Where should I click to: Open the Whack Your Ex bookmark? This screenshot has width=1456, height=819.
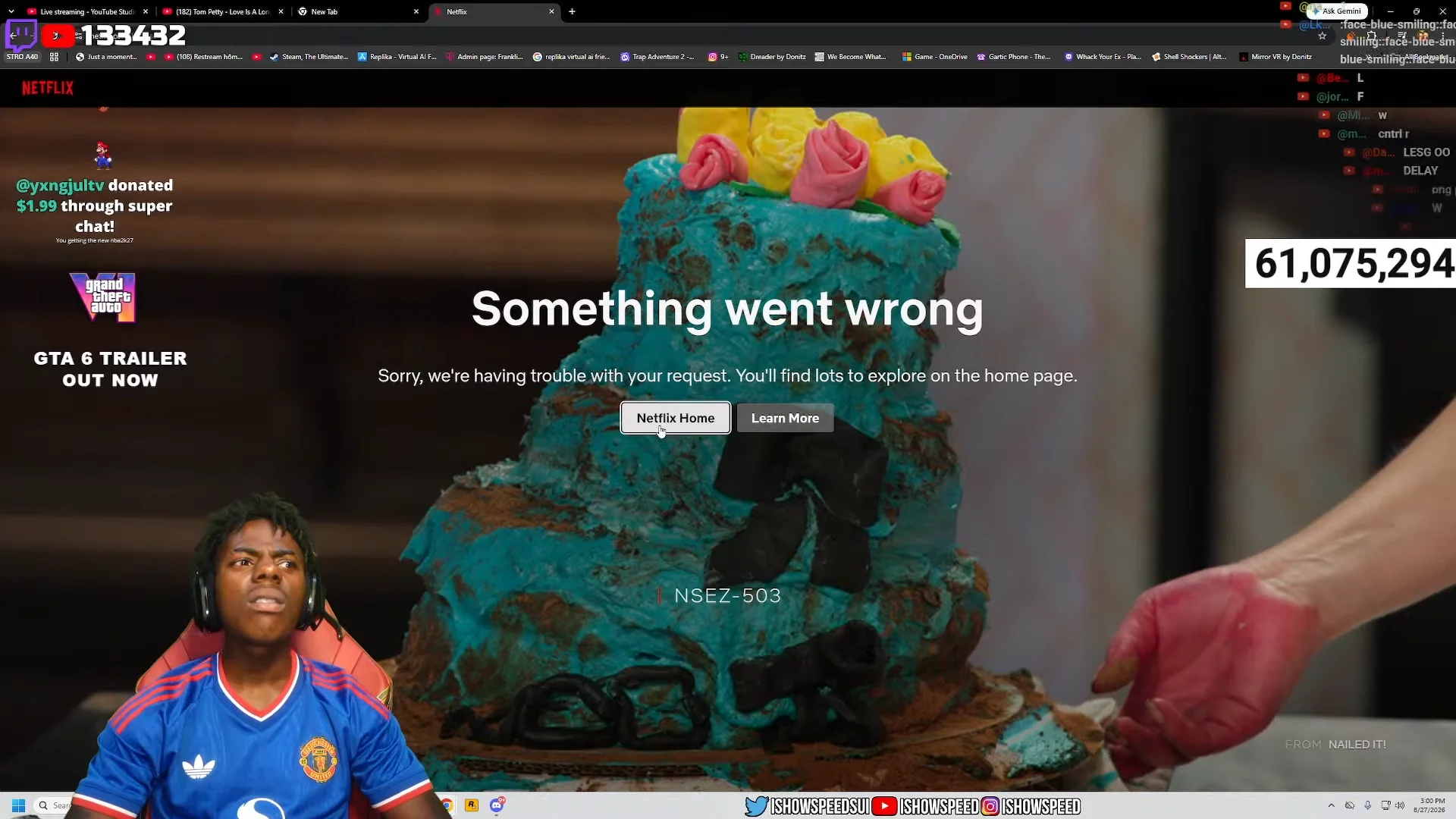point(1103,57)
